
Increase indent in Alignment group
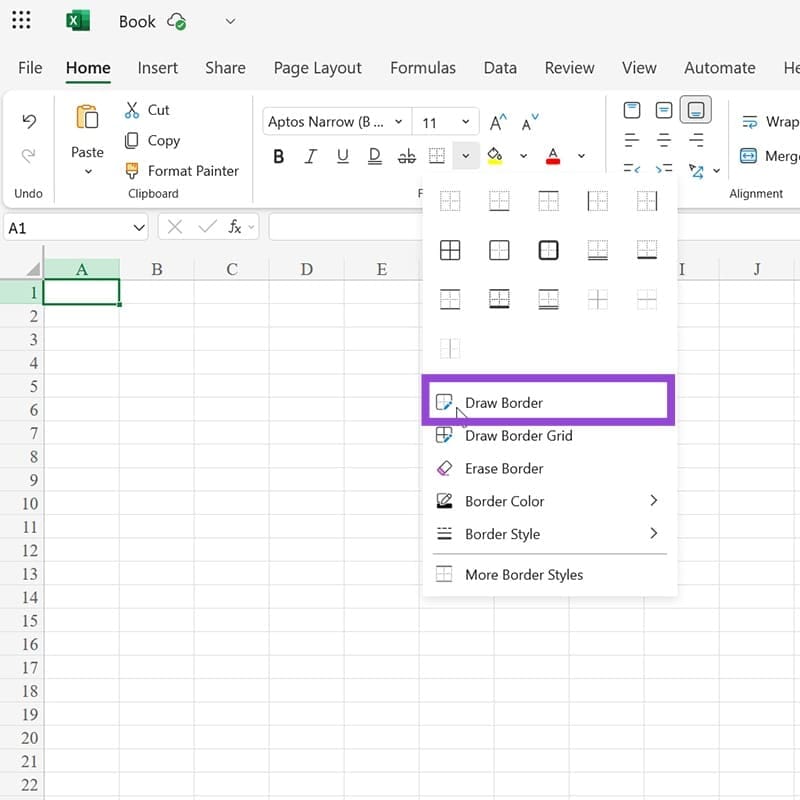coord(664,168)
